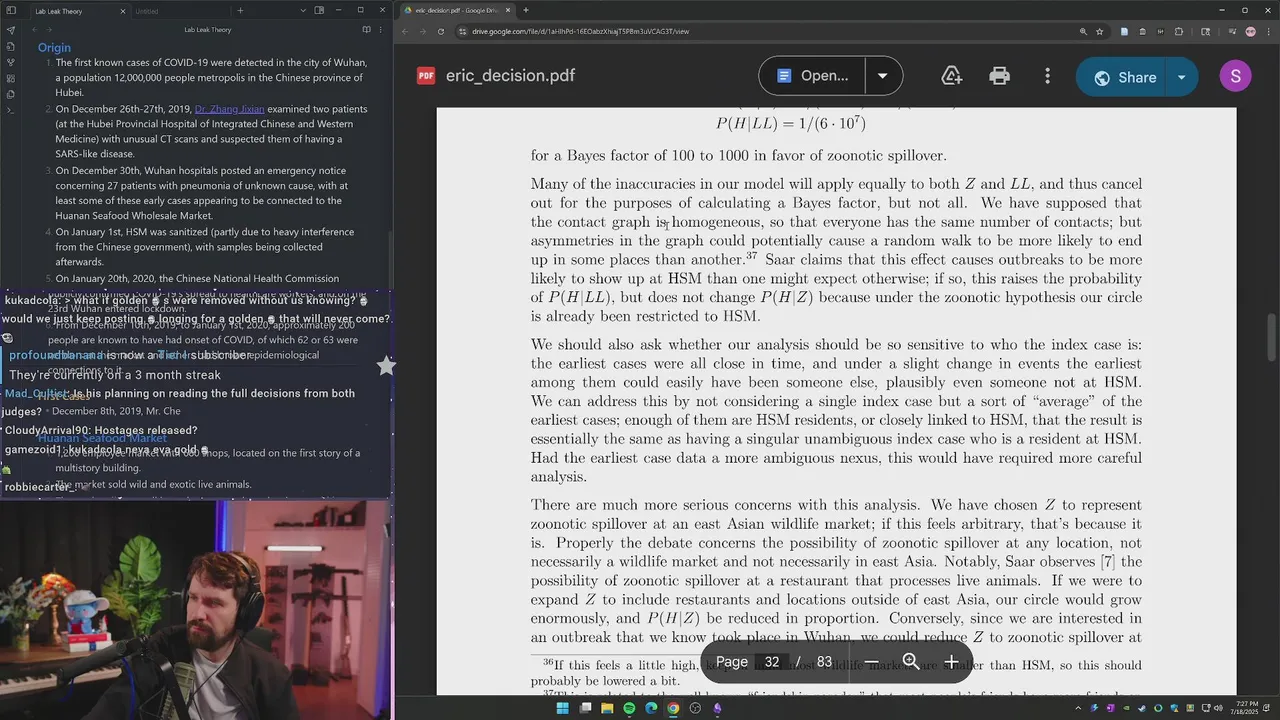The height and width of the screenshot is (720, 1280).
Task: Click Open with Google Docs button
Action: pos(811,76)
